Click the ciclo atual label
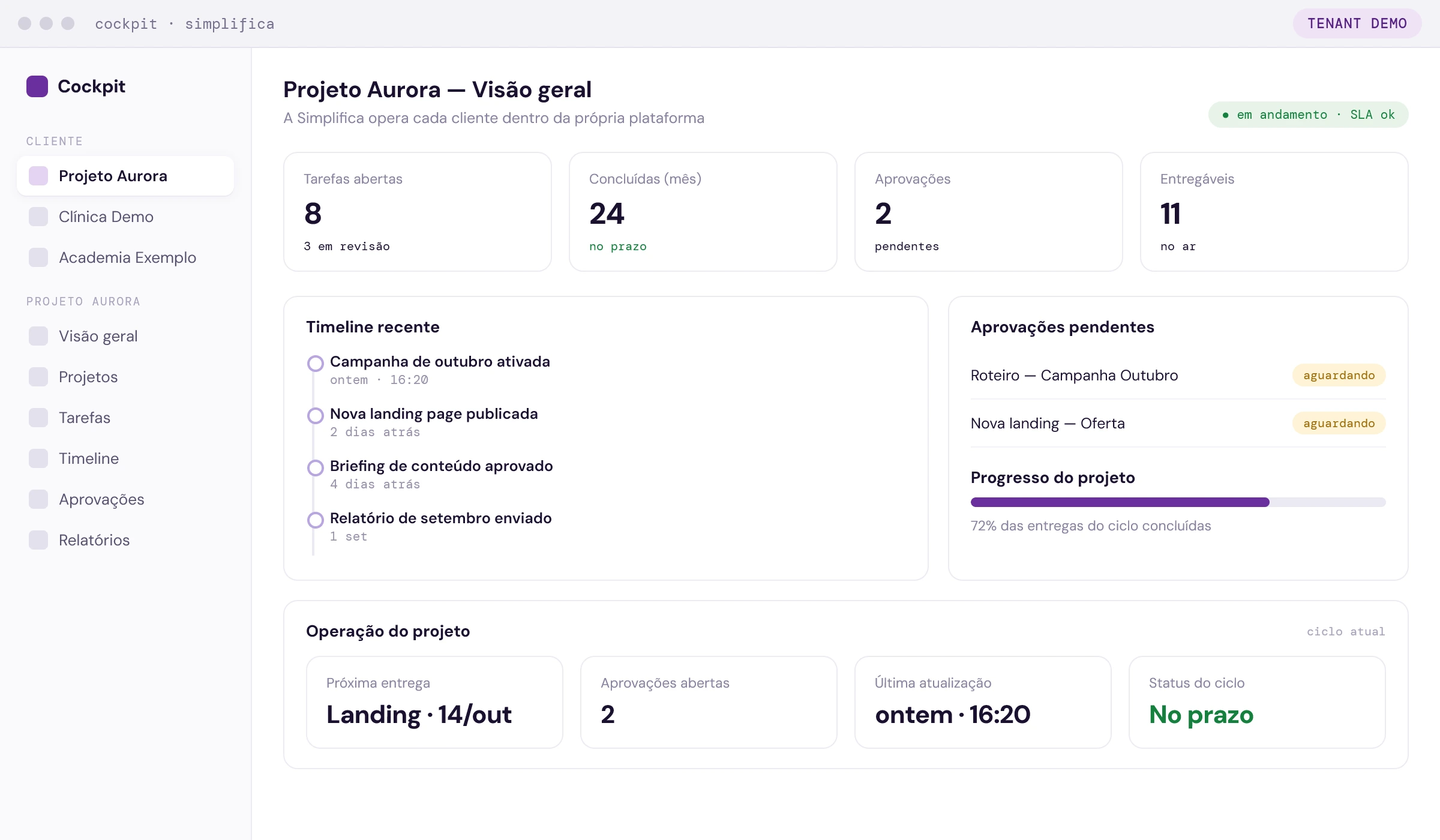The width and height of the screenshot is (1440, 840). [x=1346, y=631]
